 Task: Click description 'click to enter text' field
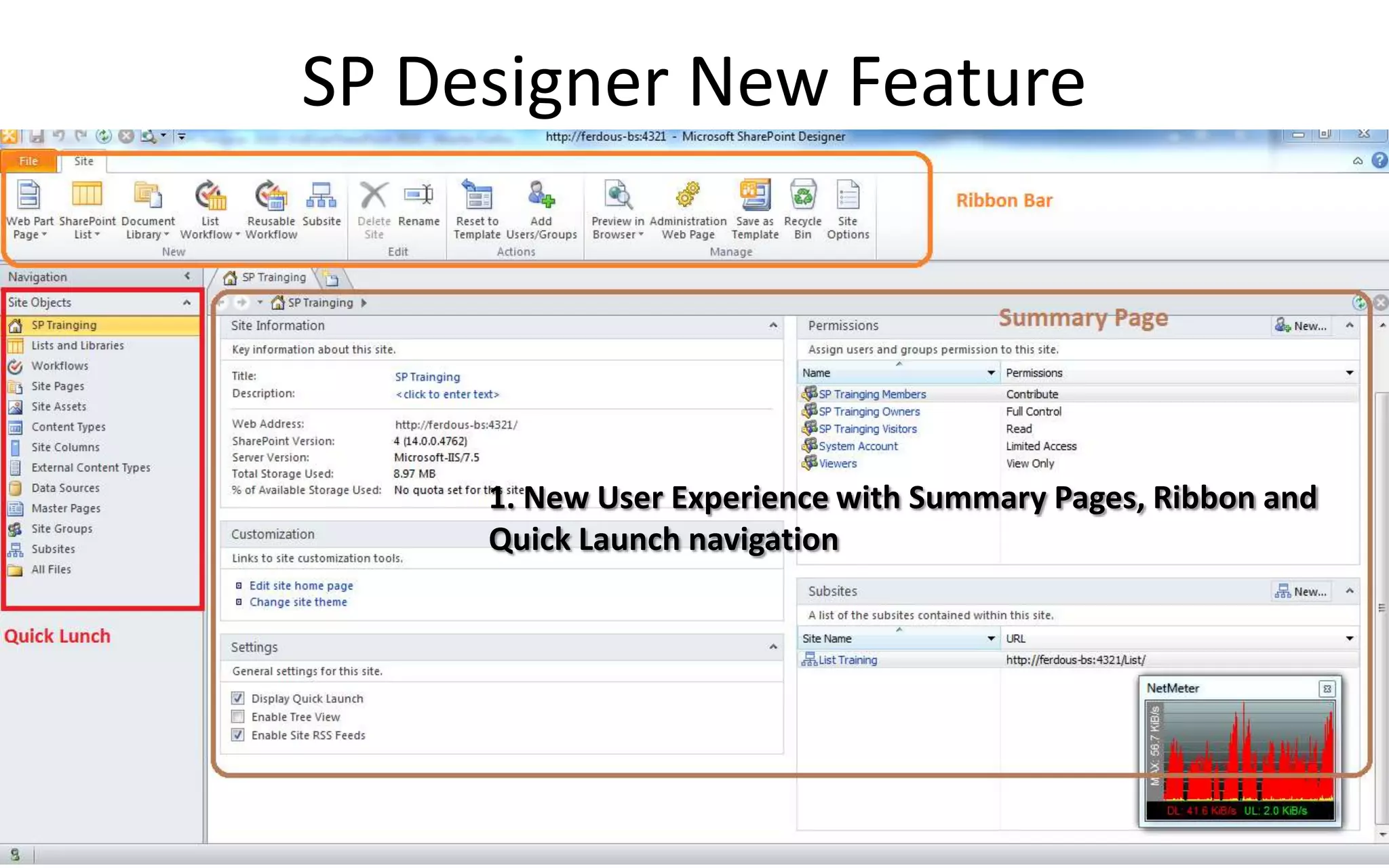tap(448, 395)
